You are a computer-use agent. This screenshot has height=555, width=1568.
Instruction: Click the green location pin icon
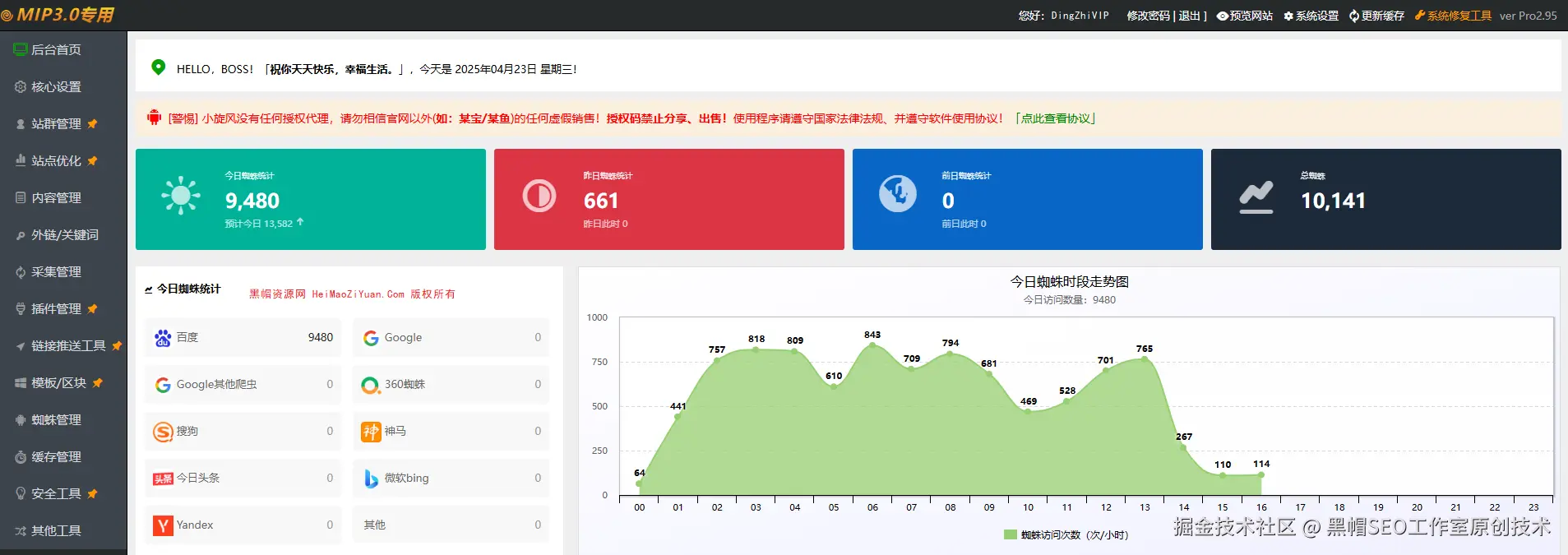(159, 67)
